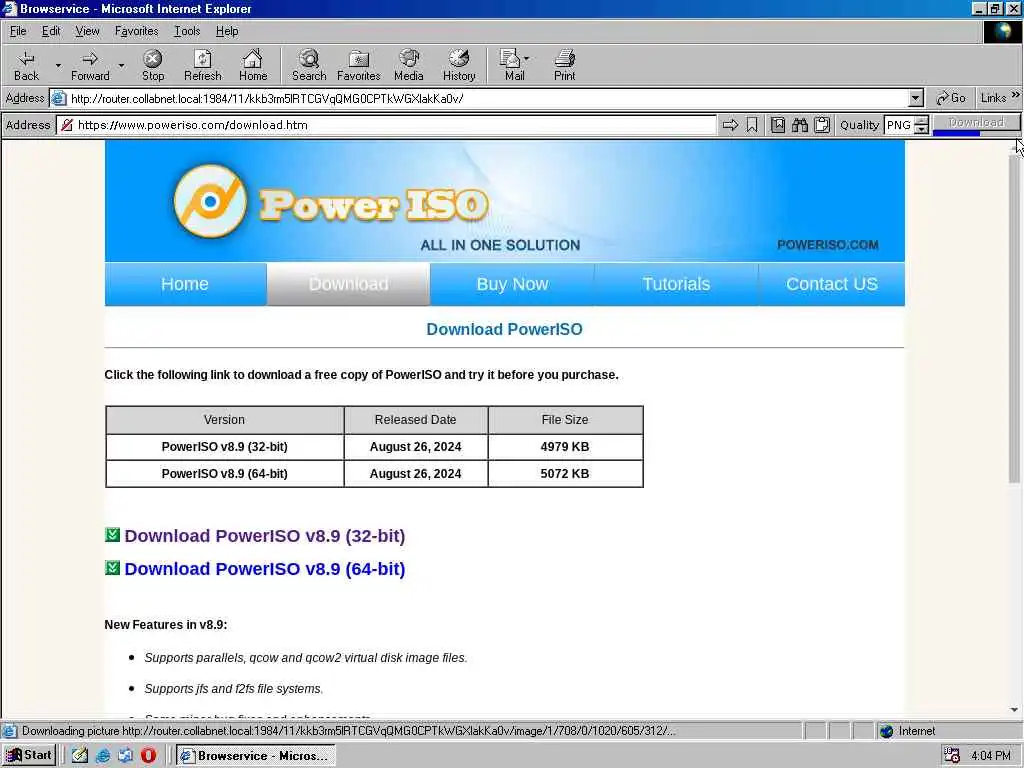This screenshot has height=768, width=1024.
Task: Click the Quality PNG value field
Action: [x=899, y=125]
